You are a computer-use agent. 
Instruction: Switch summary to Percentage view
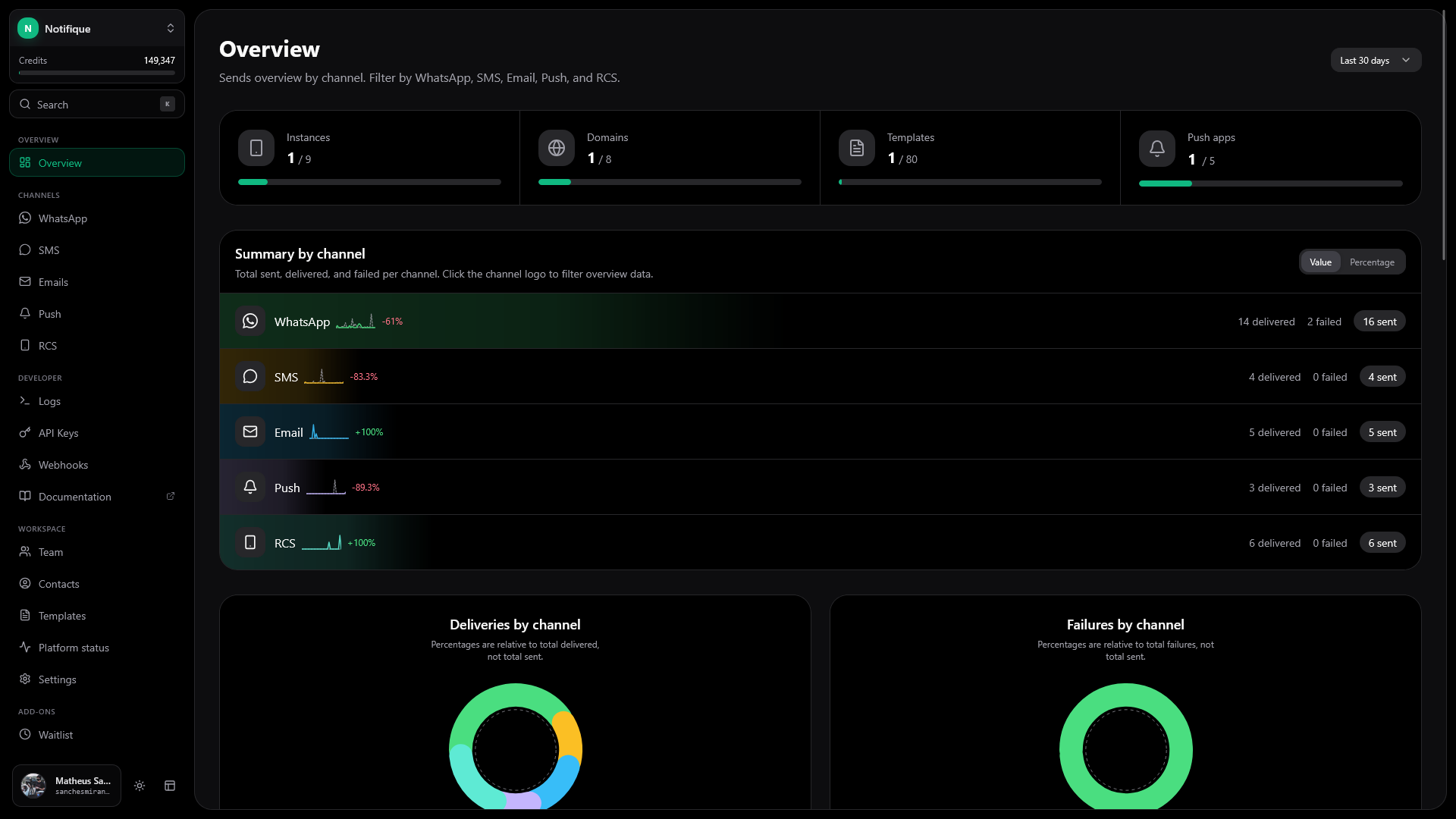[x=1372, y=262]
